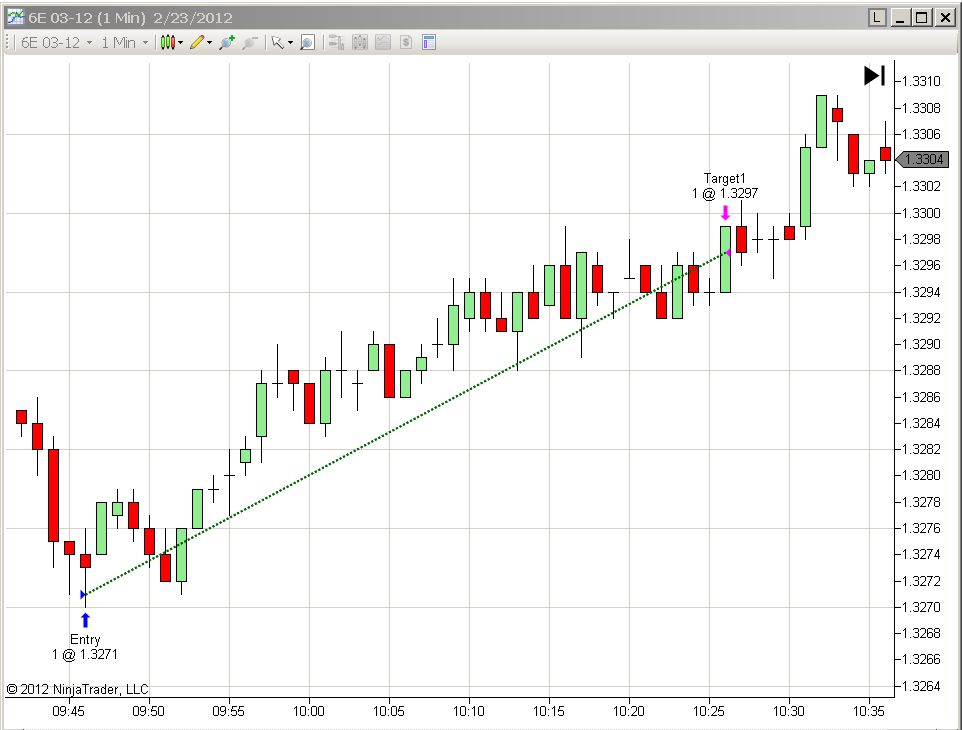Open the properties window icon
The image size is (962, 730).
[x=429, y=42]
